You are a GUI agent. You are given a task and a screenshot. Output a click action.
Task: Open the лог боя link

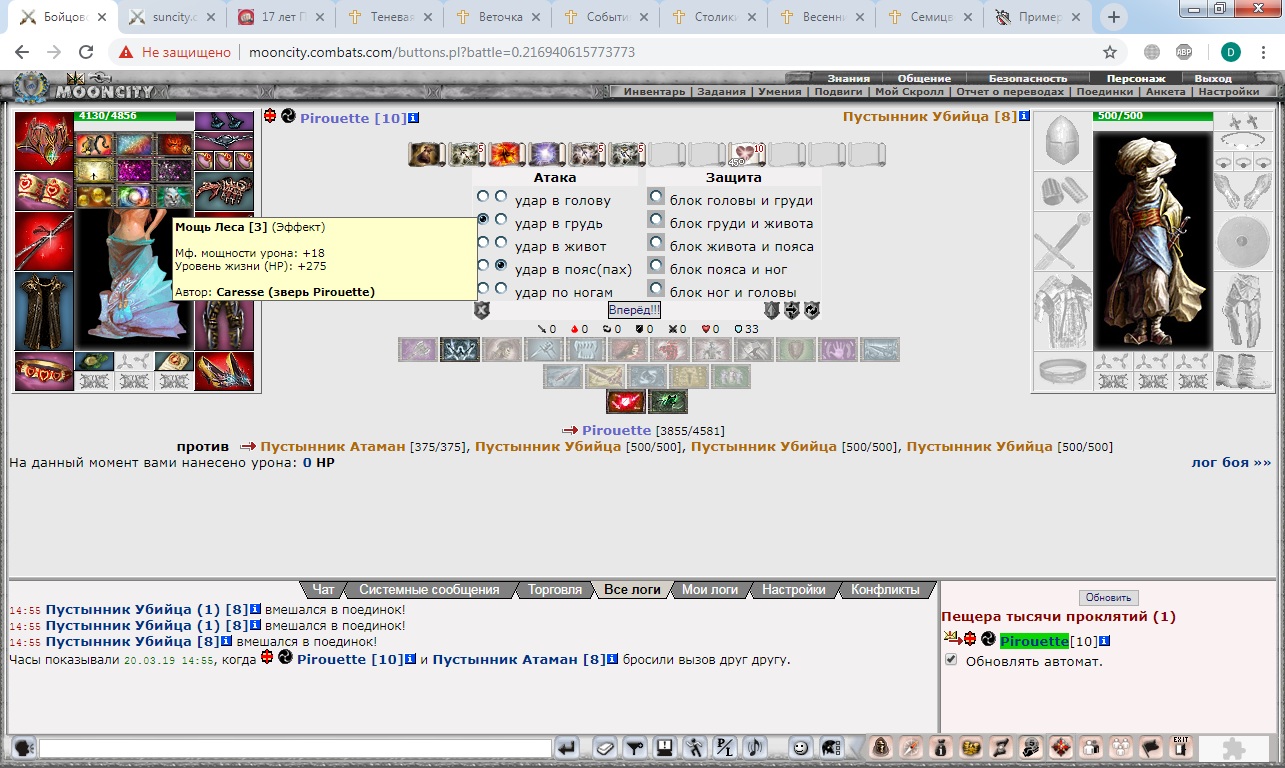coord(1231,463)
